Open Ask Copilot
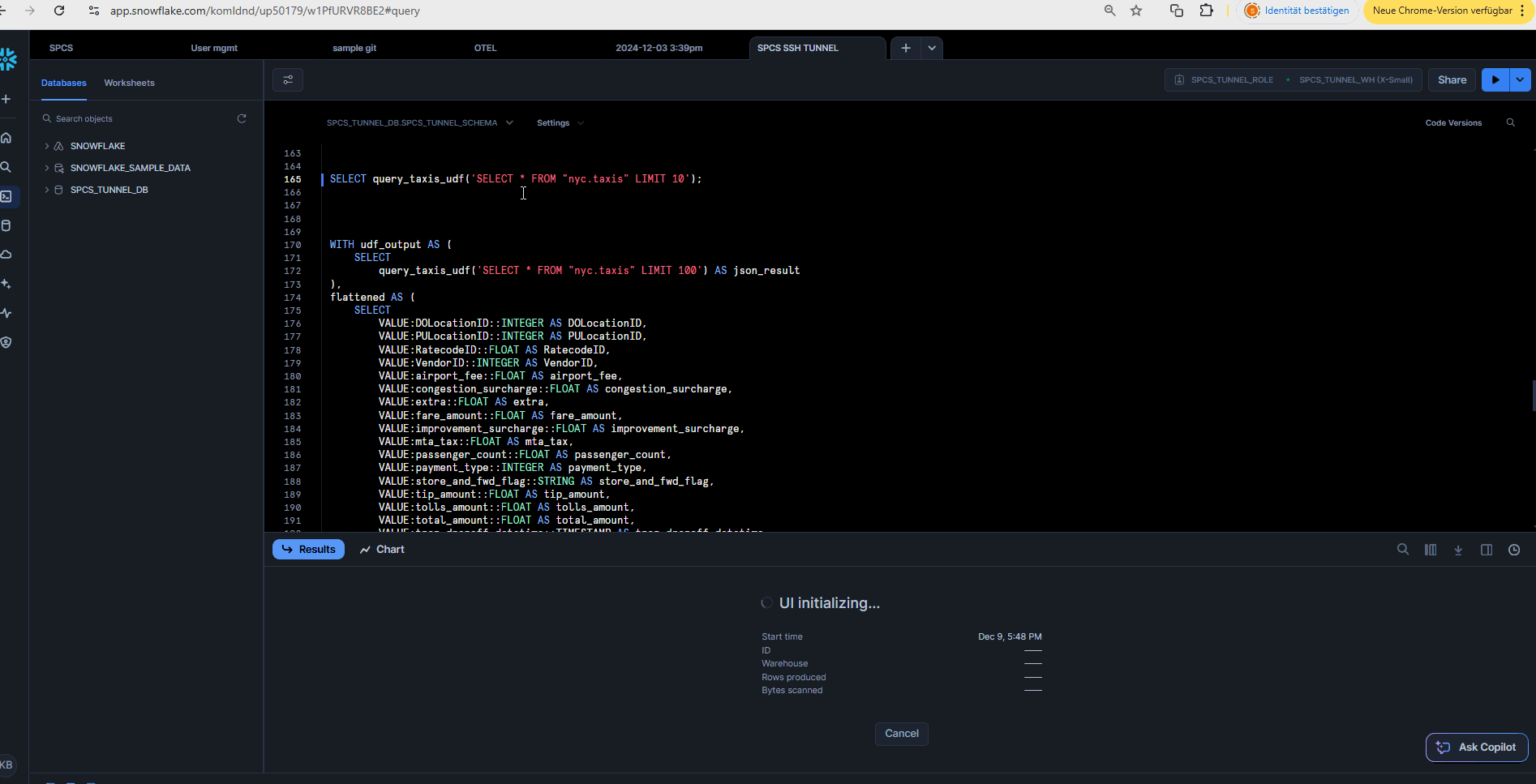 point(1476,747)
